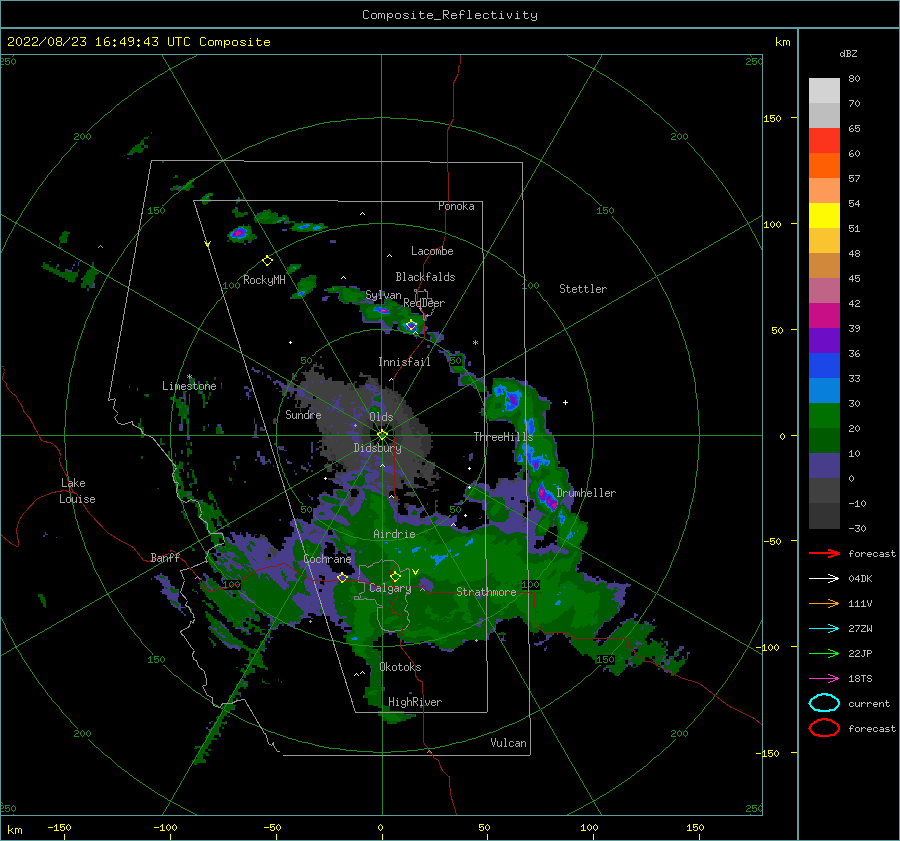Click the green 22JP arrow icon
The height and width of the screenshot is (841, 900).
click(824, 653)
